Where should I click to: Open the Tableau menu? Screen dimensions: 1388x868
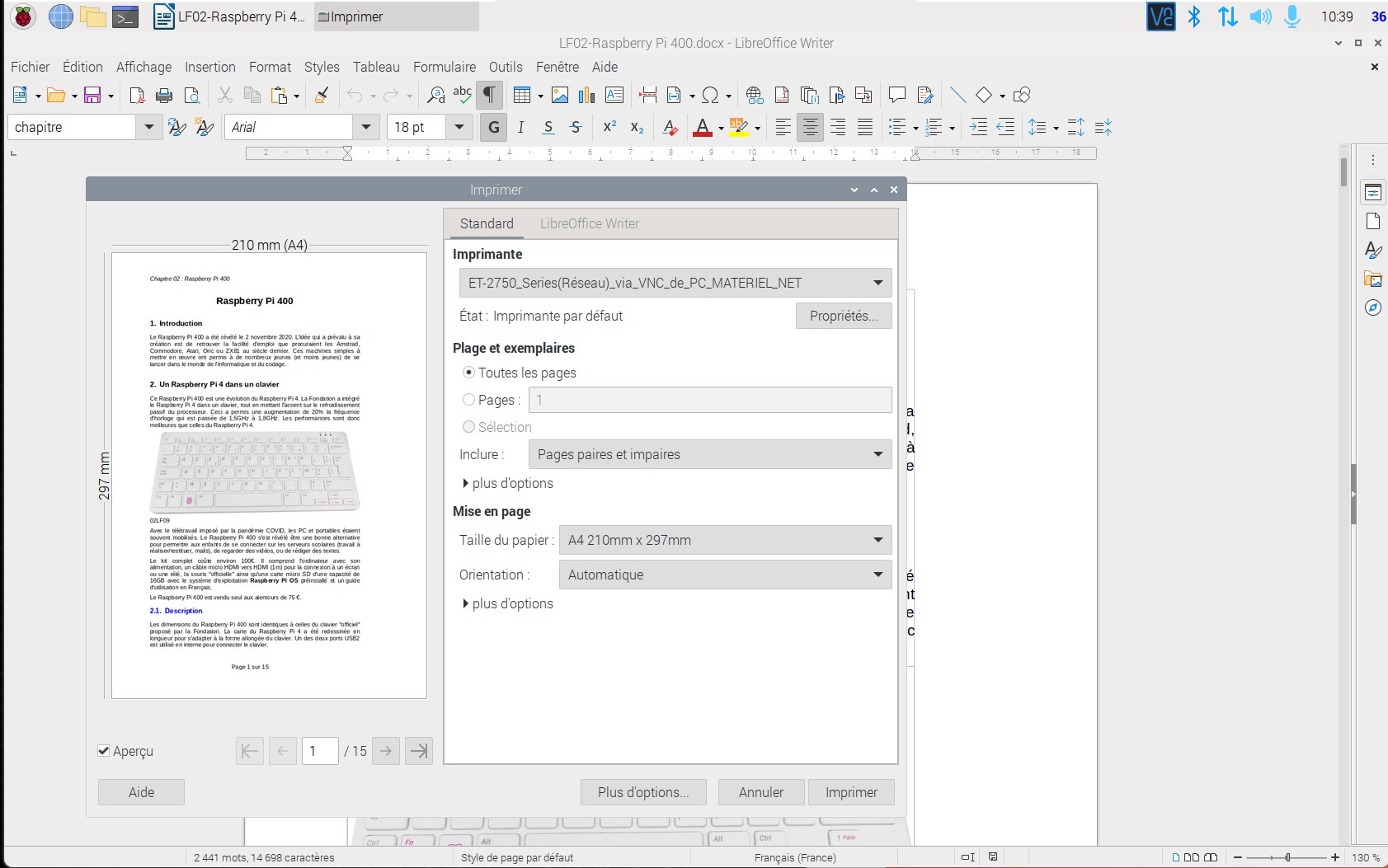click(x=376, y=67)
